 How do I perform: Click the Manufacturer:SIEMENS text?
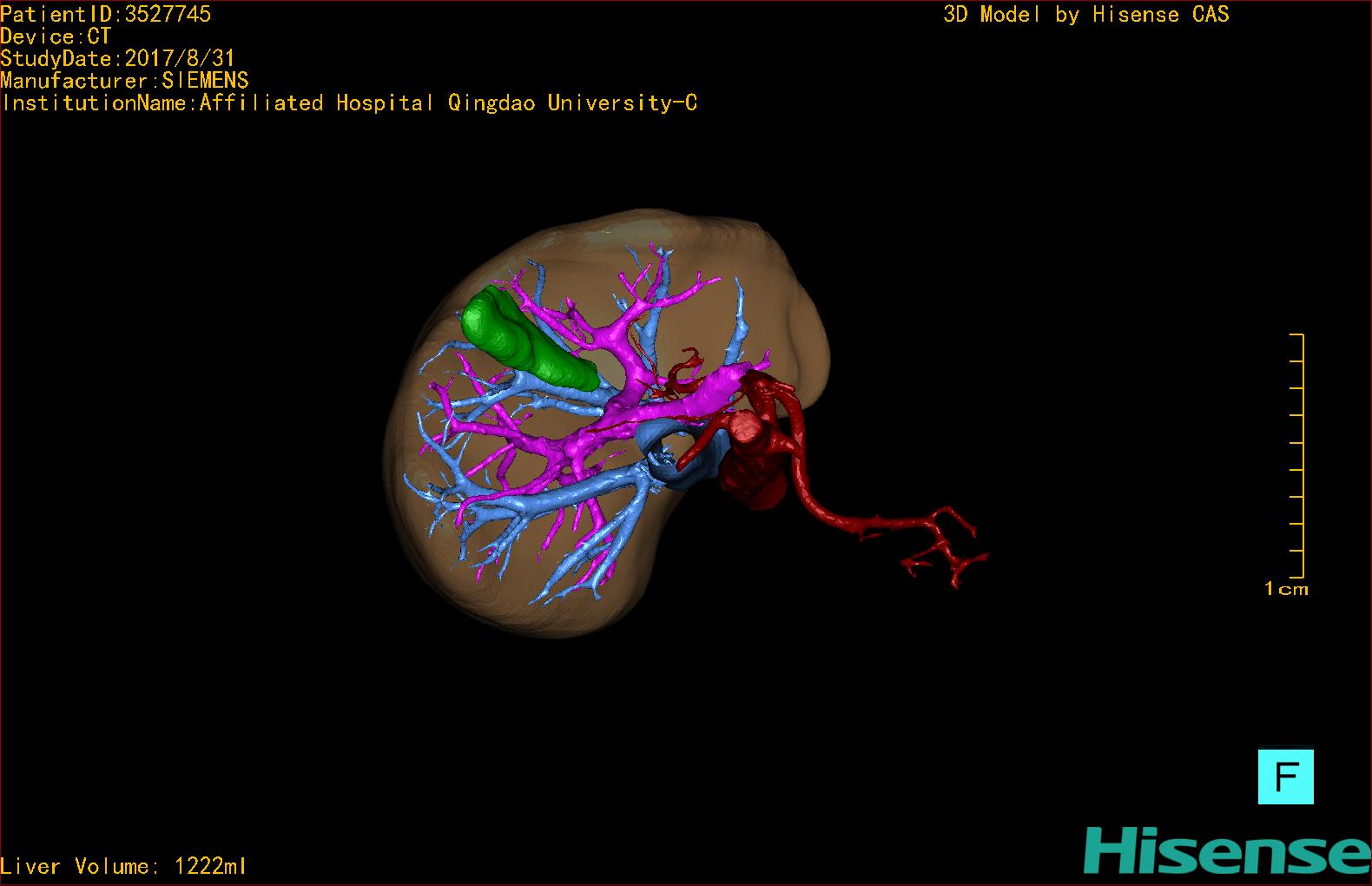coord(125,81)
